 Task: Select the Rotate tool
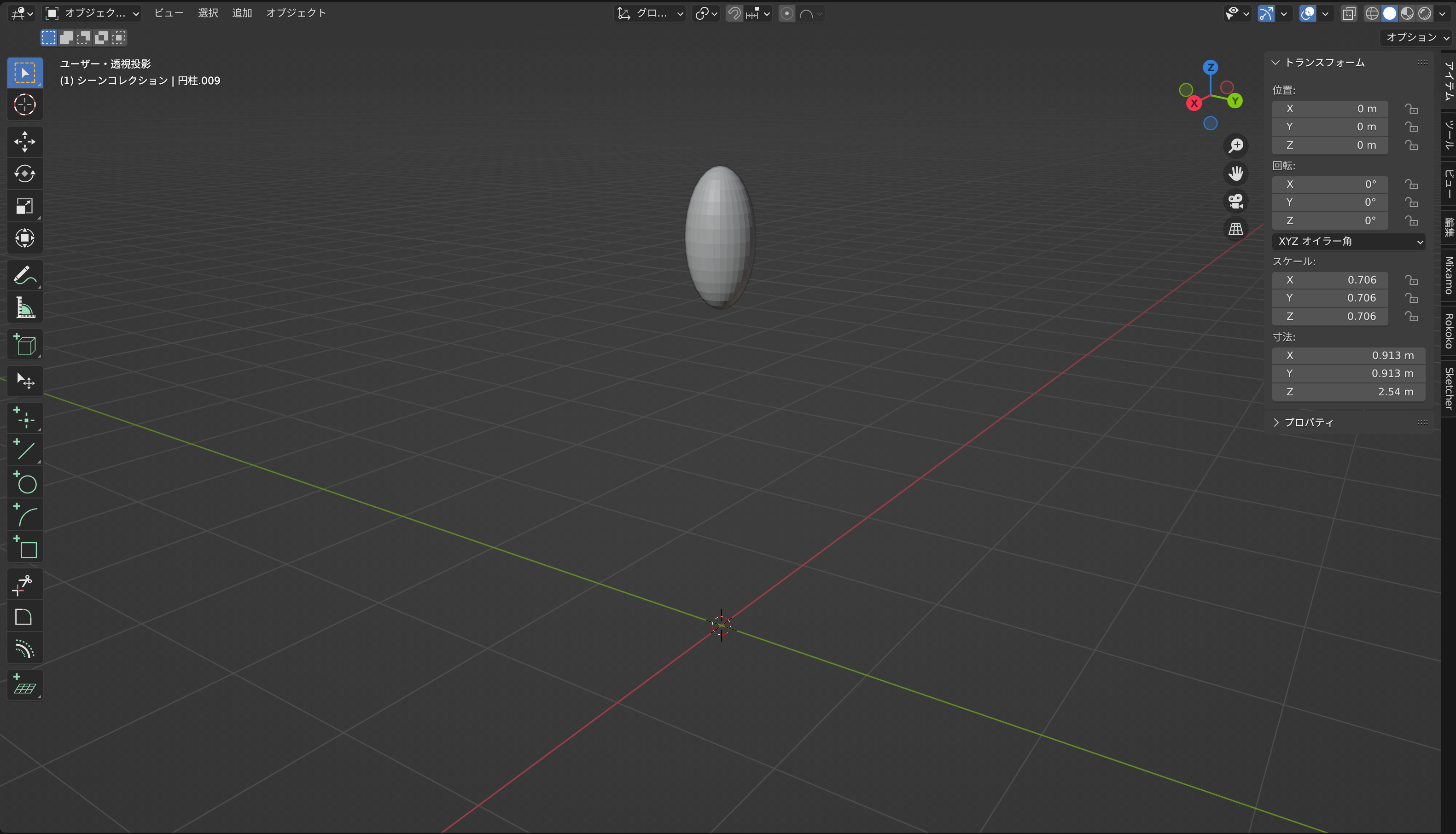pos(25,174)
